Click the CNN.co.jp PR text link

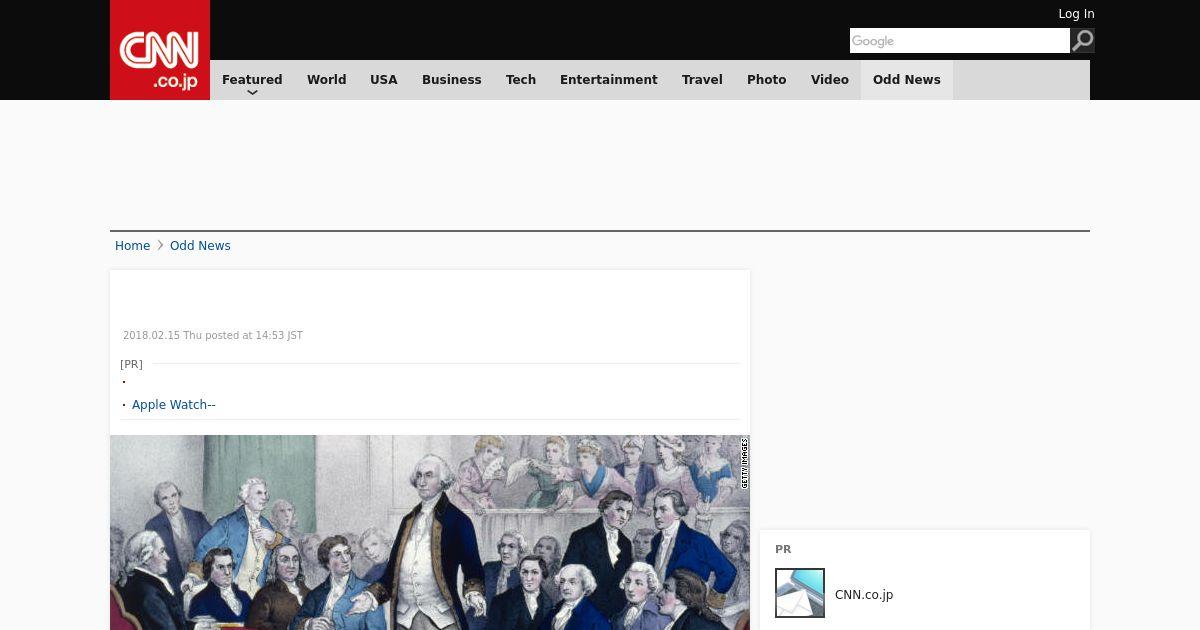(864, 595)
